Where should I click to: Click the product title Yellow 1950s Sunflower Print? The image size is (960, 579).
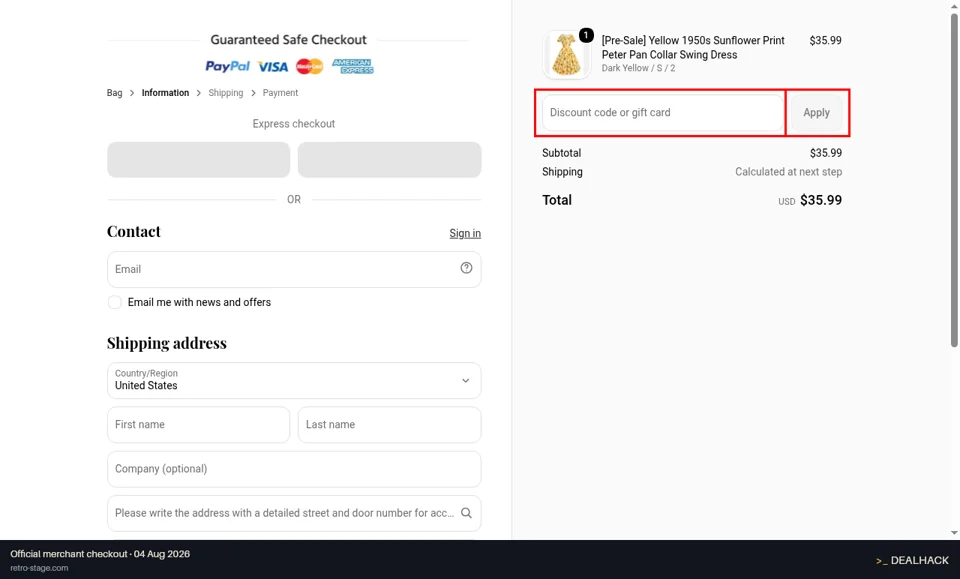(692, 47)
